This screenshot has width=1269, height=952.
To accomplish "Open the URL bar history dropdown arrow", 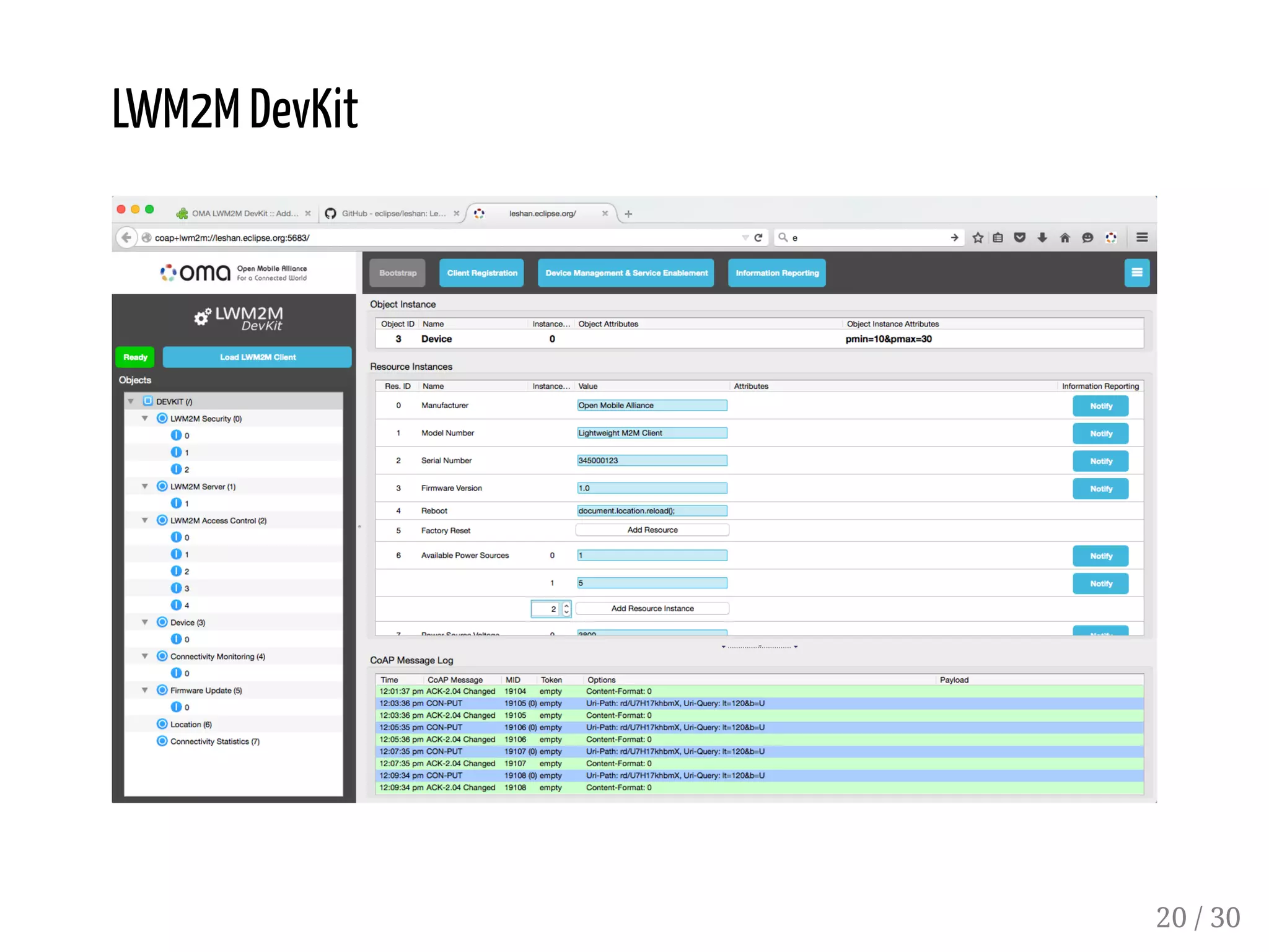I will (x=745, y=237).
